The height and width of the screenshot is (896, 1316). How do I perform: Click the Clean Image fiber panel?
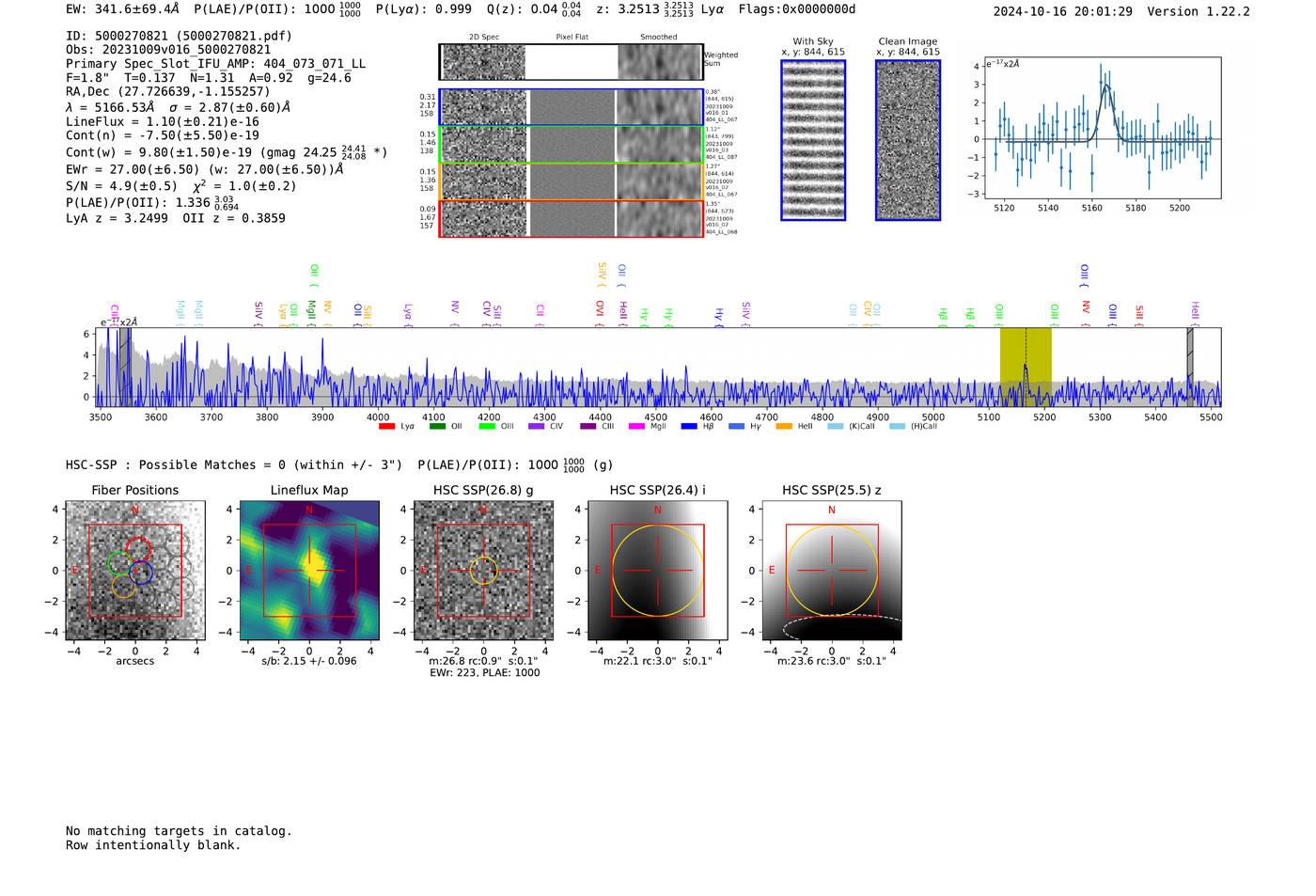[x=908, y=140]
